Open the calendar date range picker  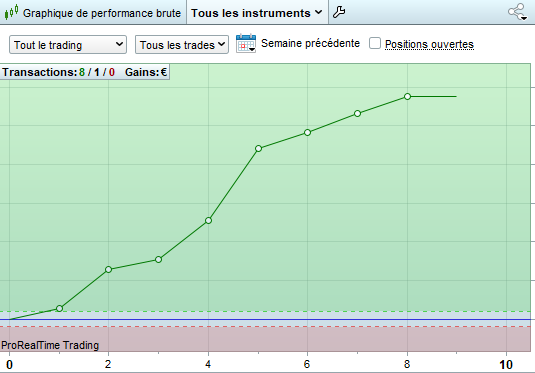246,43
